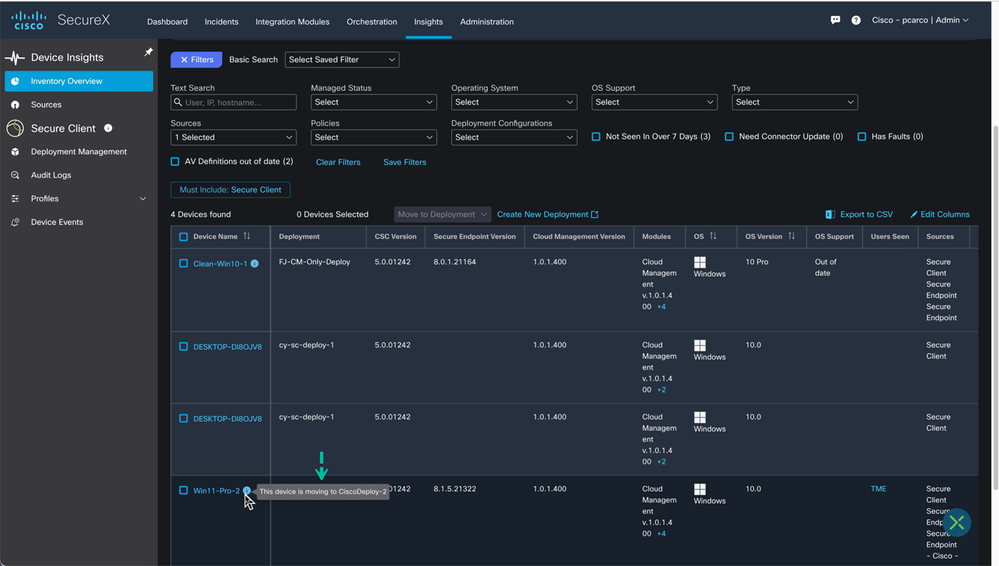Open the Incidents tab
The height and width of the screenshot is (566, 999).
pyautogui.click(x=221, y=22)
